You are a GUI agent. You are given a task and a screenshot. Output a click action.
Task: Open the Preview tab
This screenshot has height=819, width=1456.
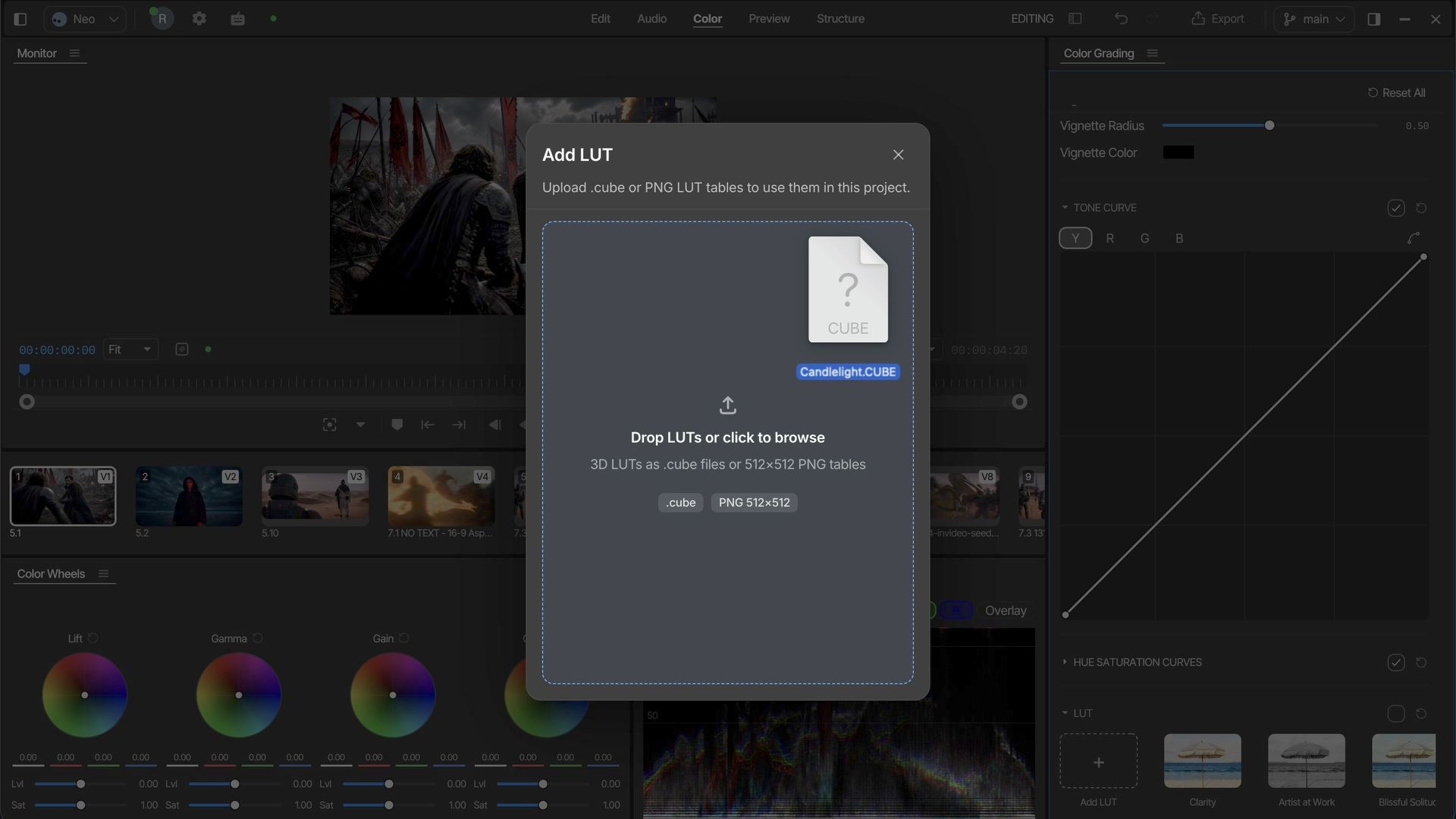(x=769, y=19)
